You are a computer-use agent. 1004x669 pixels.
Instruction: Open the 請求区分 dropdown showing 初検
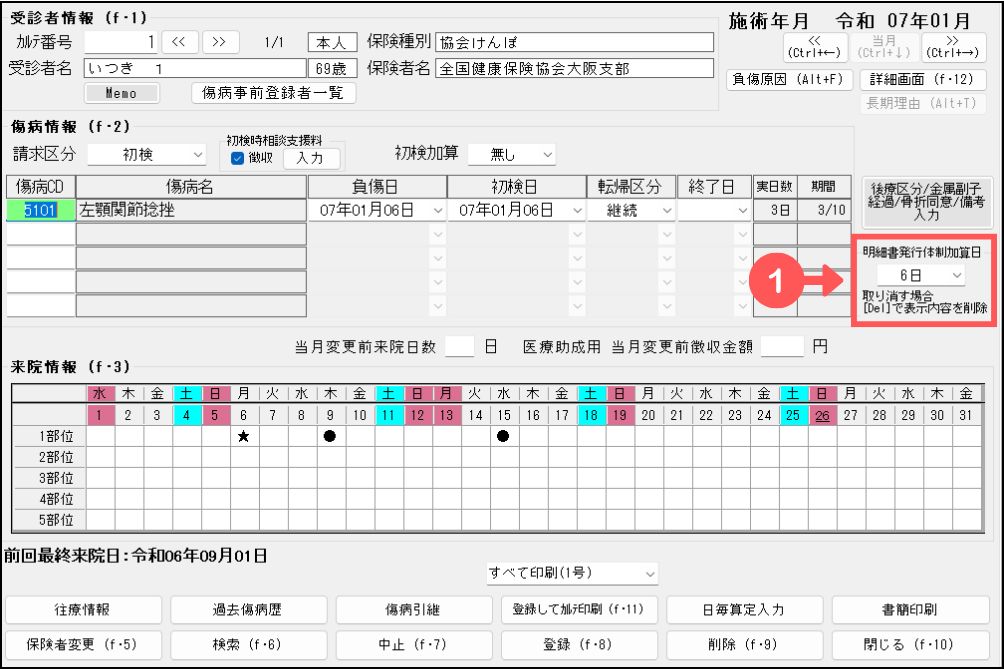146,155
